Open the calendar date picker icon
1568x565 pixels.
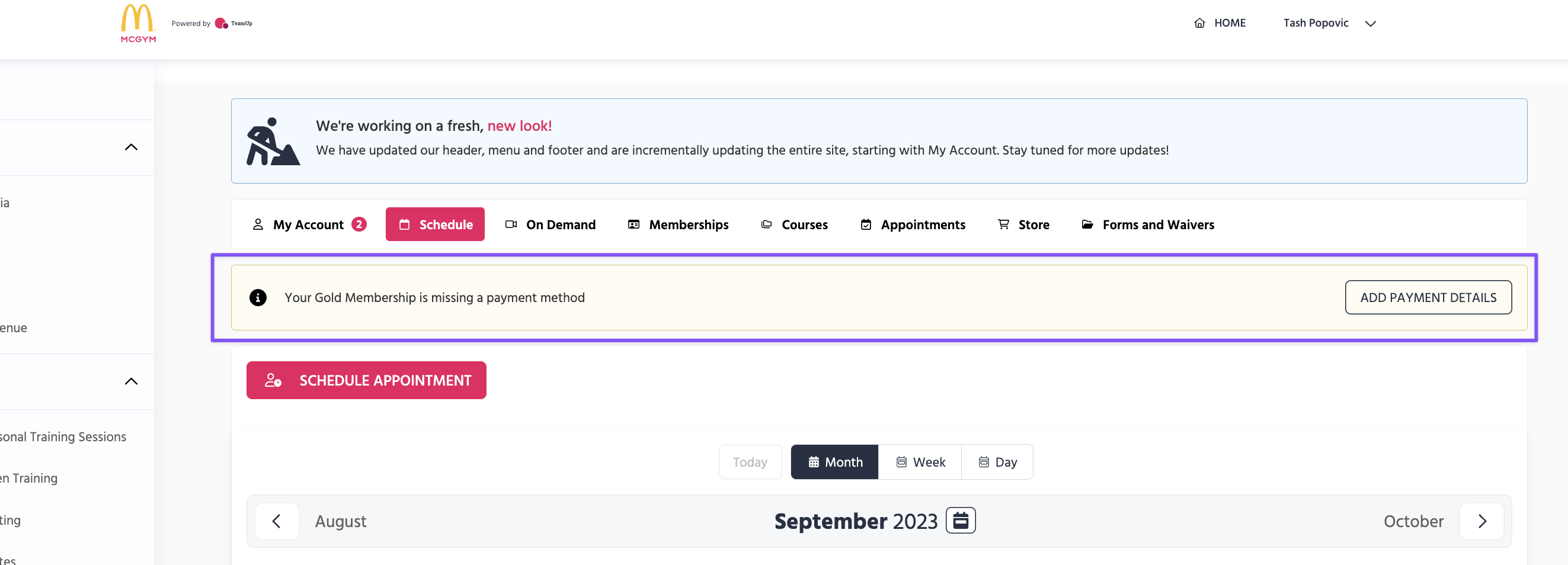coord(960,521)
